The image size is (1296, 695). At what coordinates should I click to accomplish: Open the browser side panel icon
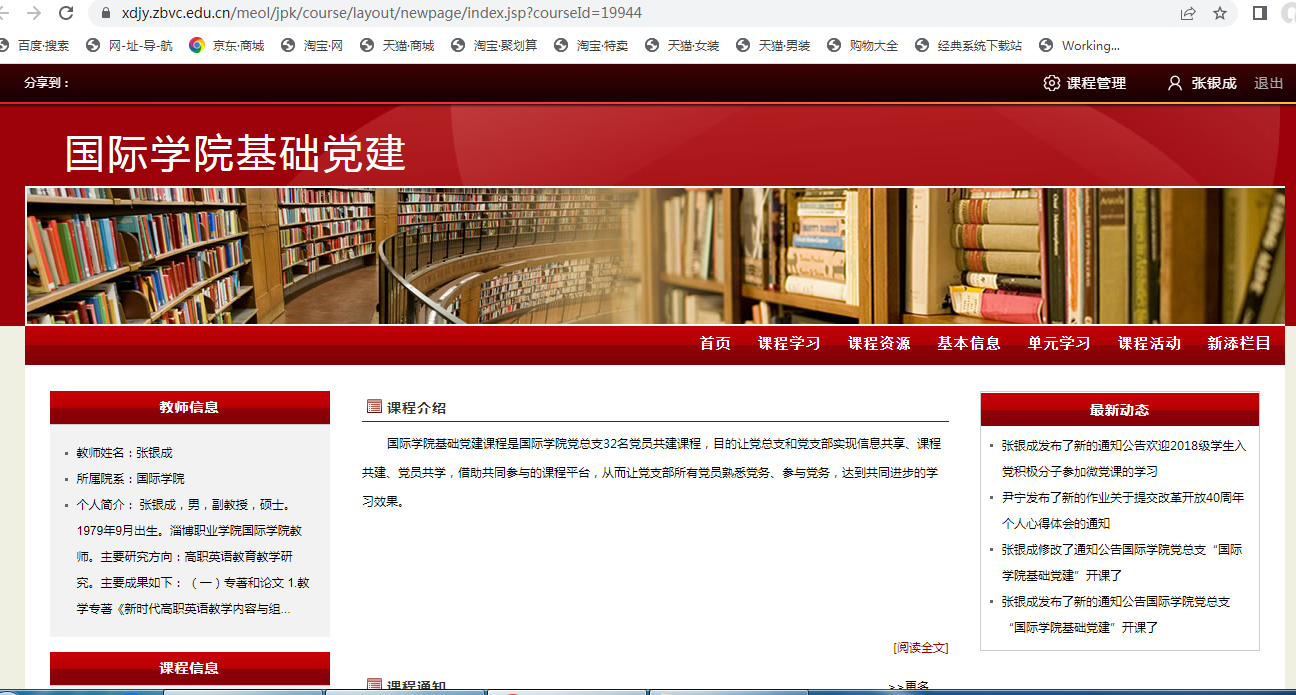[x=1260, y=13]
